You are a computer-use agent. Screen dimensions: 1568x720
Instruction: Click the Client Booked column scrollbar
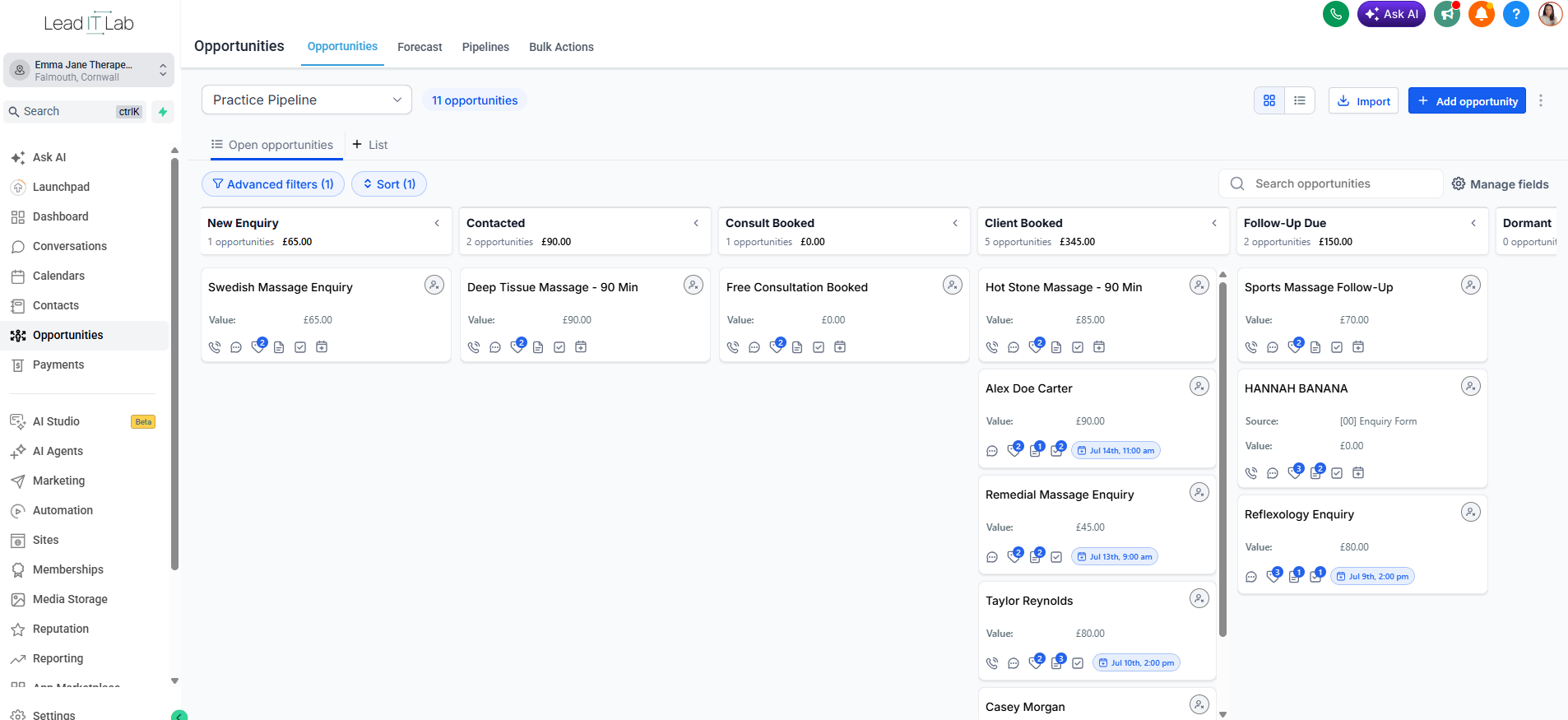[x=1222, y=459]
